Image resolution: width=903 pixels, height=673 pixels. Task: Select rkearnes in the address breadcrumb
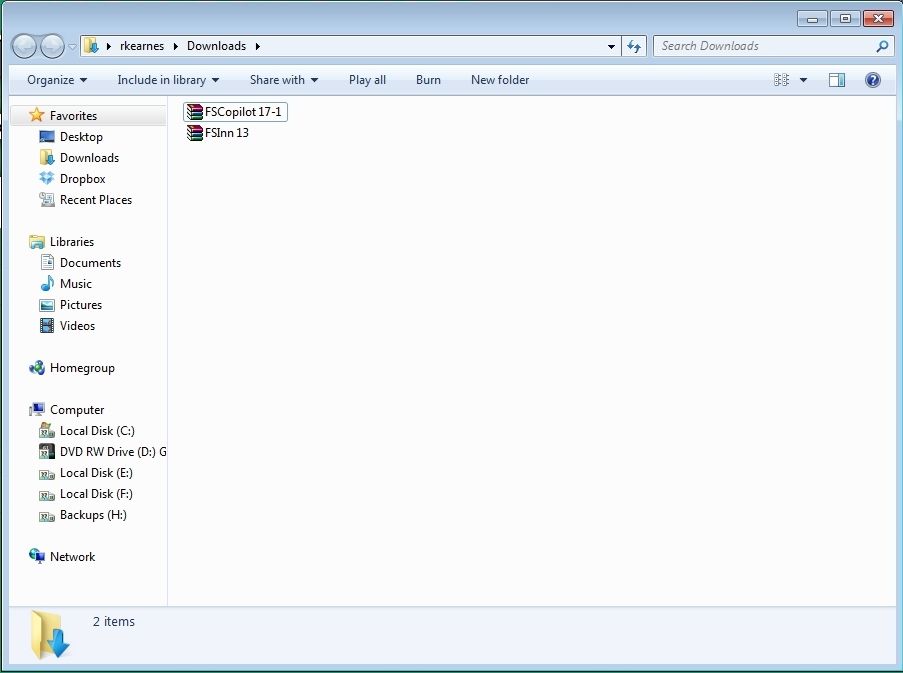pos(142,46)
